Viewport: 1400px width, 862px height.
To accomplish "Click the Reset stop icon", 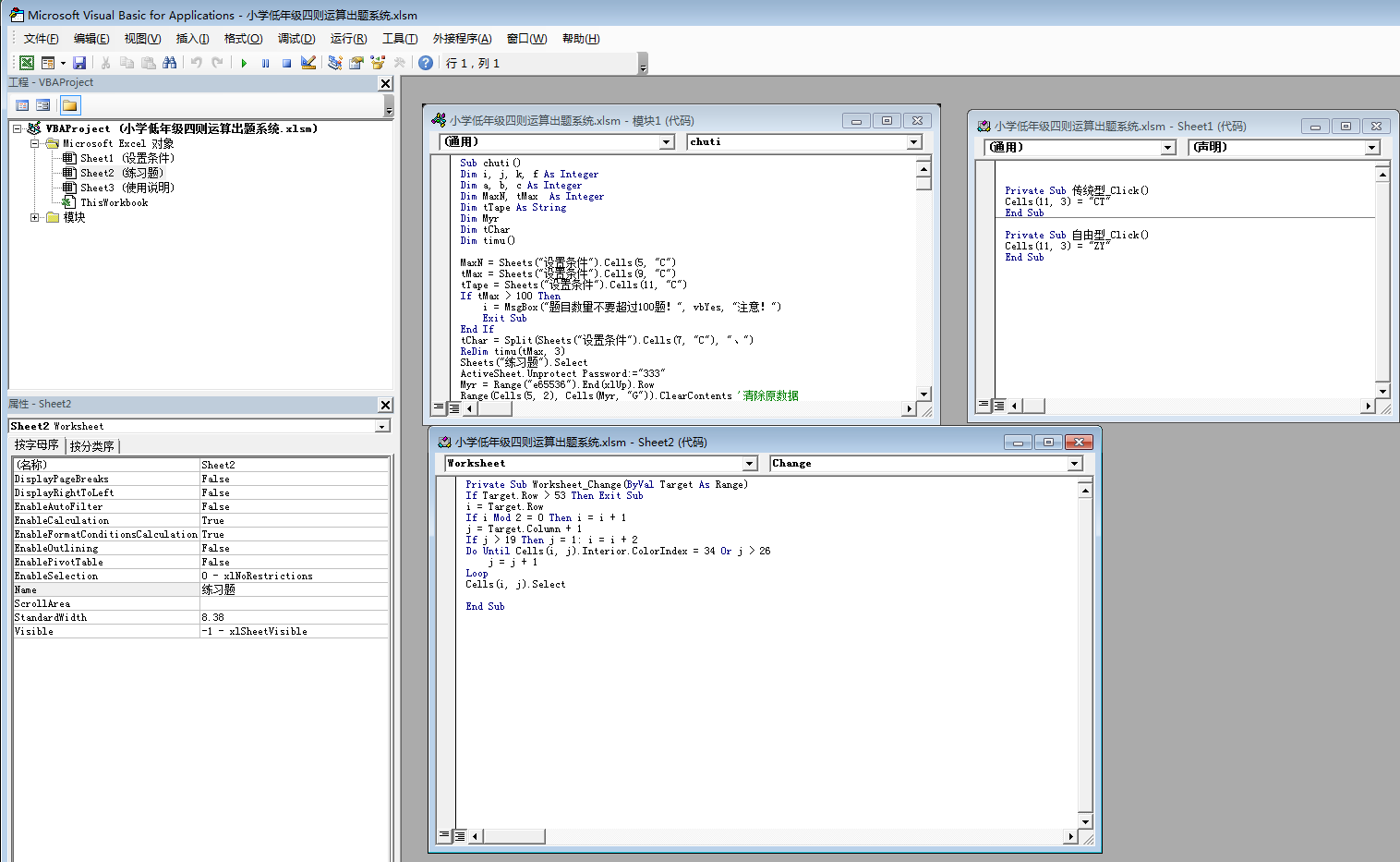I will [x=286, y=63].
